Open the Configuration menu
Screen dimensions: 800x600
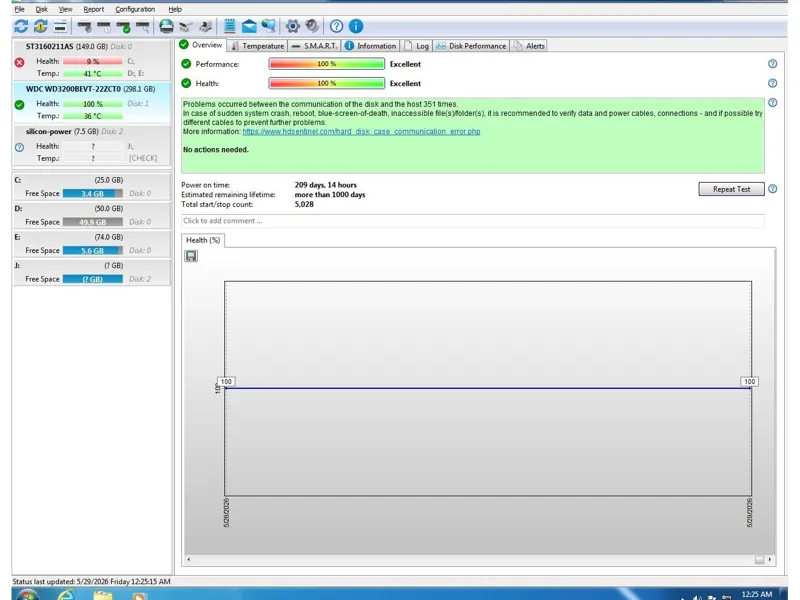coord(135,9)
